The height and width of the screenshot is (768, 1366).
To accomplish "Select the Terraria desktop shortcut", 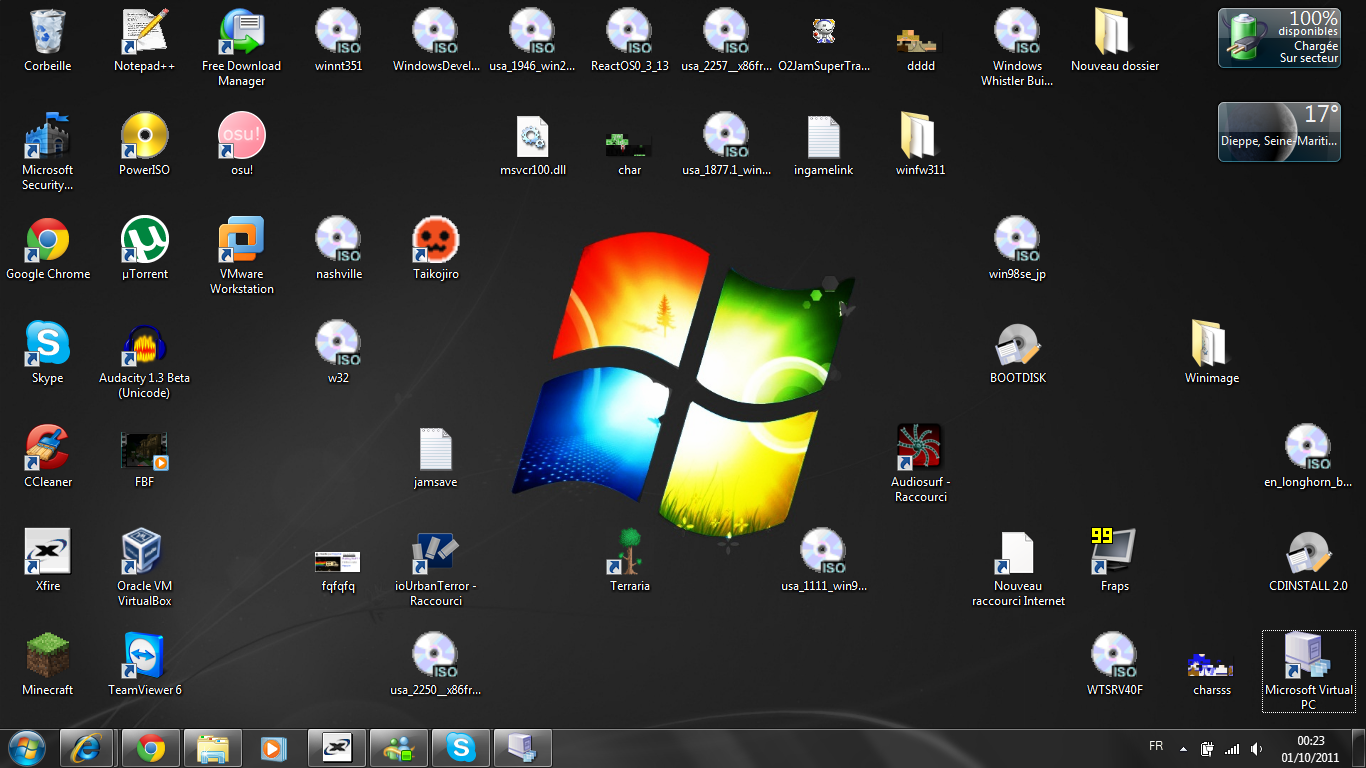I will click(629, 552).
